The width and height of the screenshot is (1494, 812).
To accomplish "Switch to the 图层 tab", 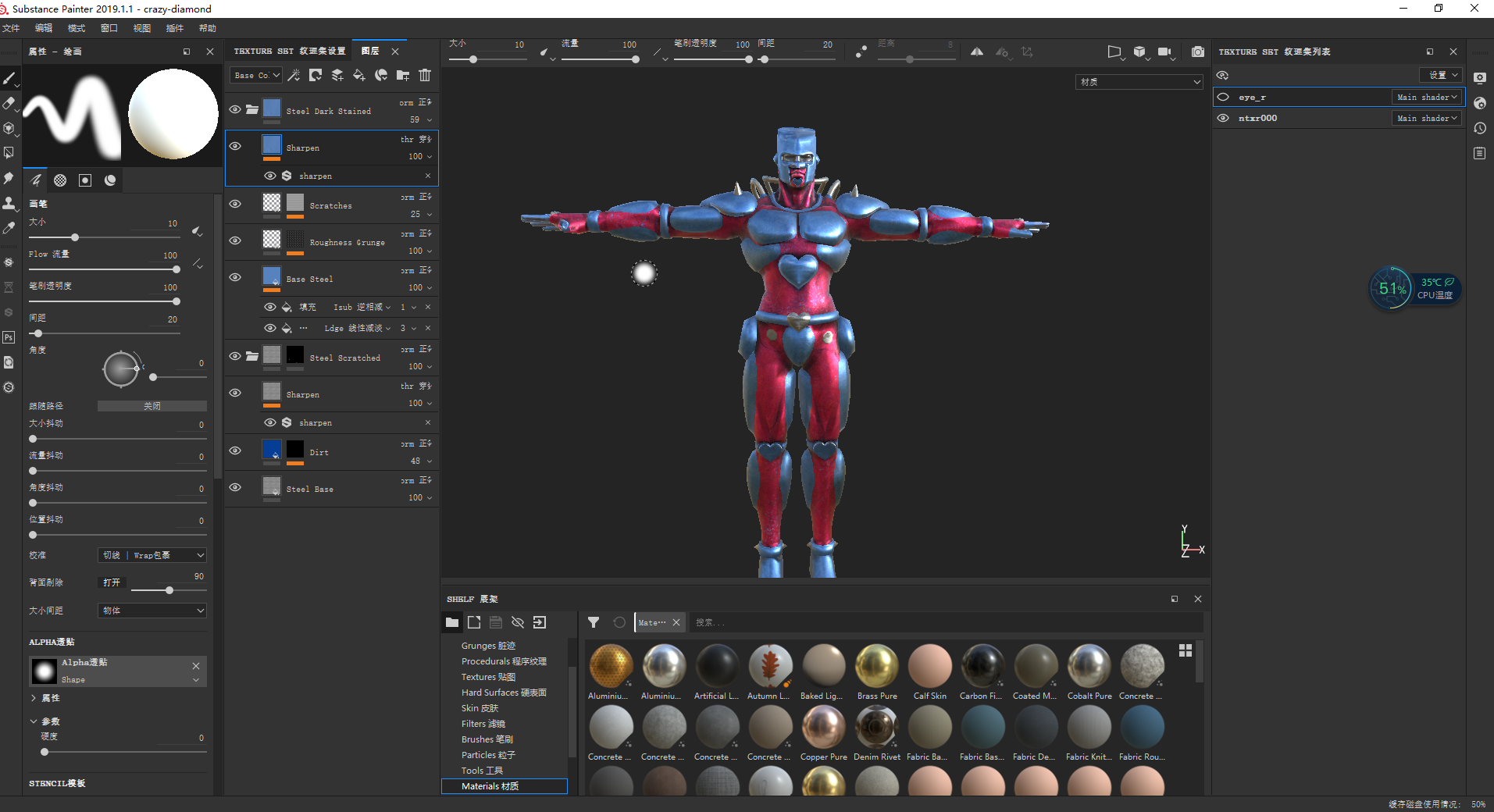I will (x=372, y=52).
